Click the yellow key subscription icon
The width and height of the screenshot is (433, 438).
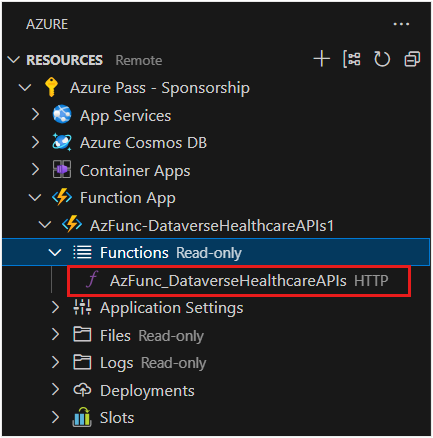(x=51, y=87)
